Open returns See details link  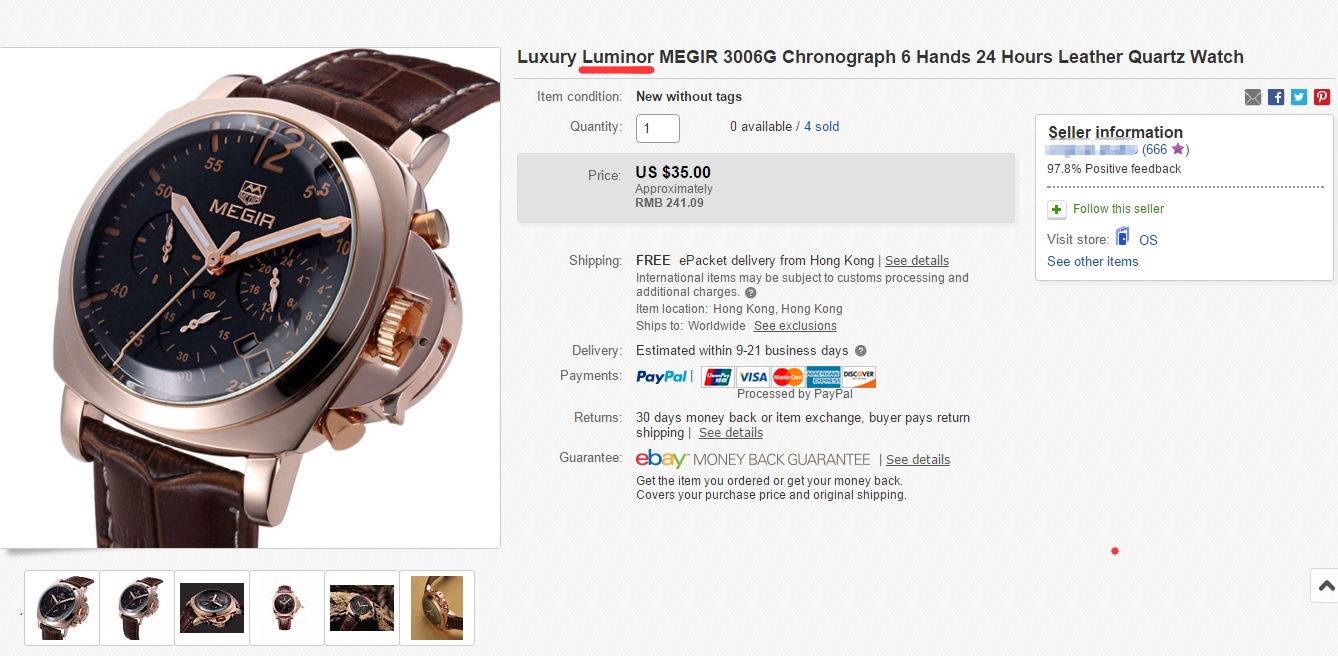pos(731,433)
